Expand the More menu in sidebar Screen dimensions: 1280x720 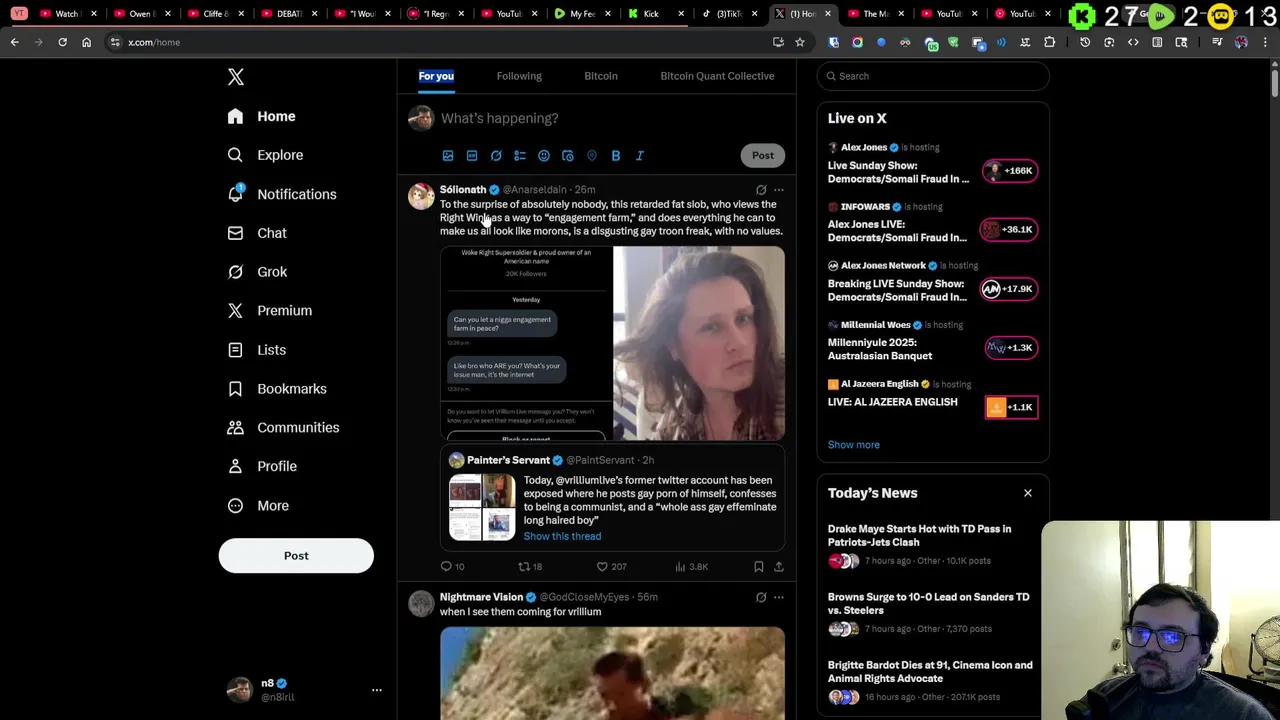coord(258,506)
